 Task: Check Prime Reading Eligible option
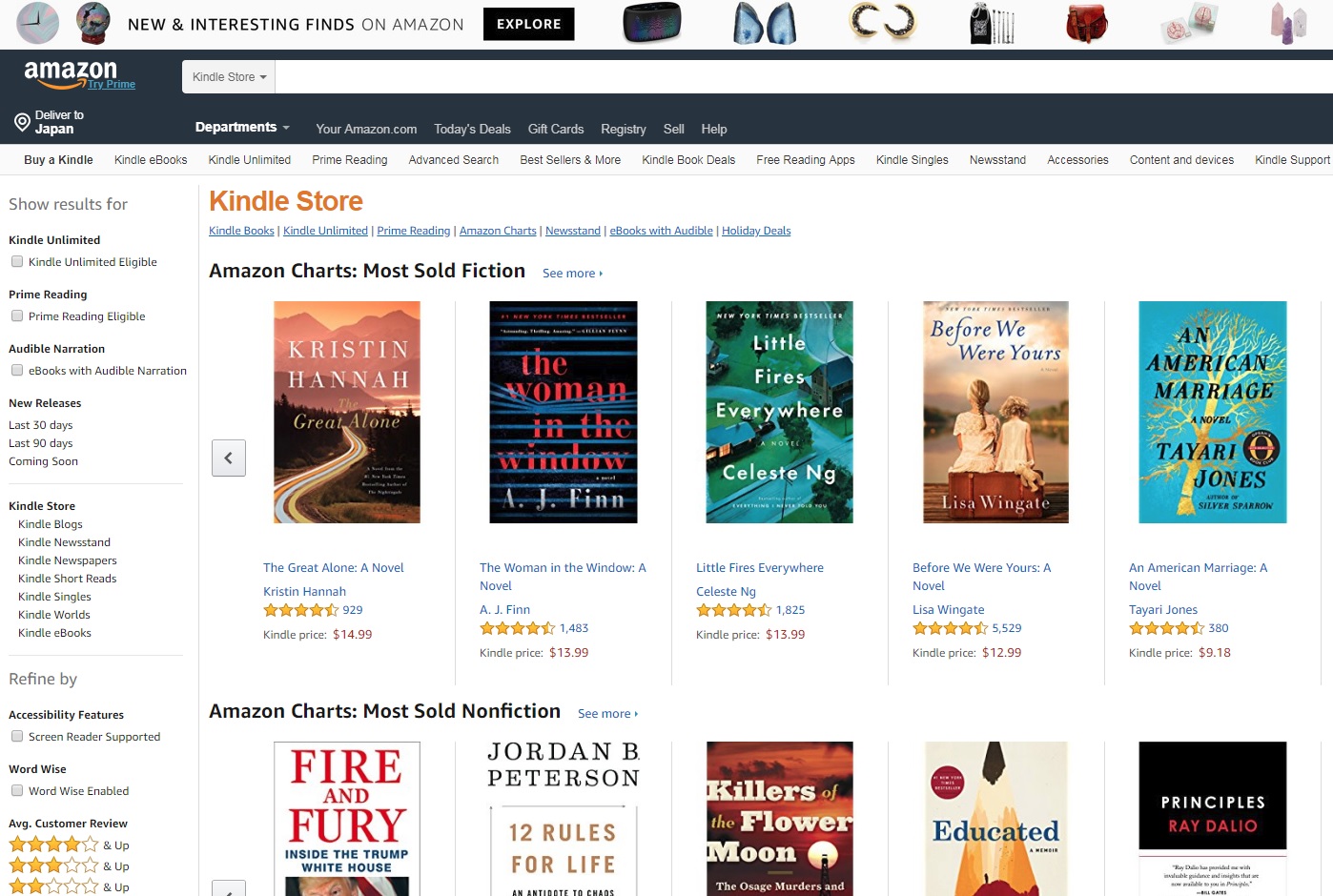[x=17, y=316]
